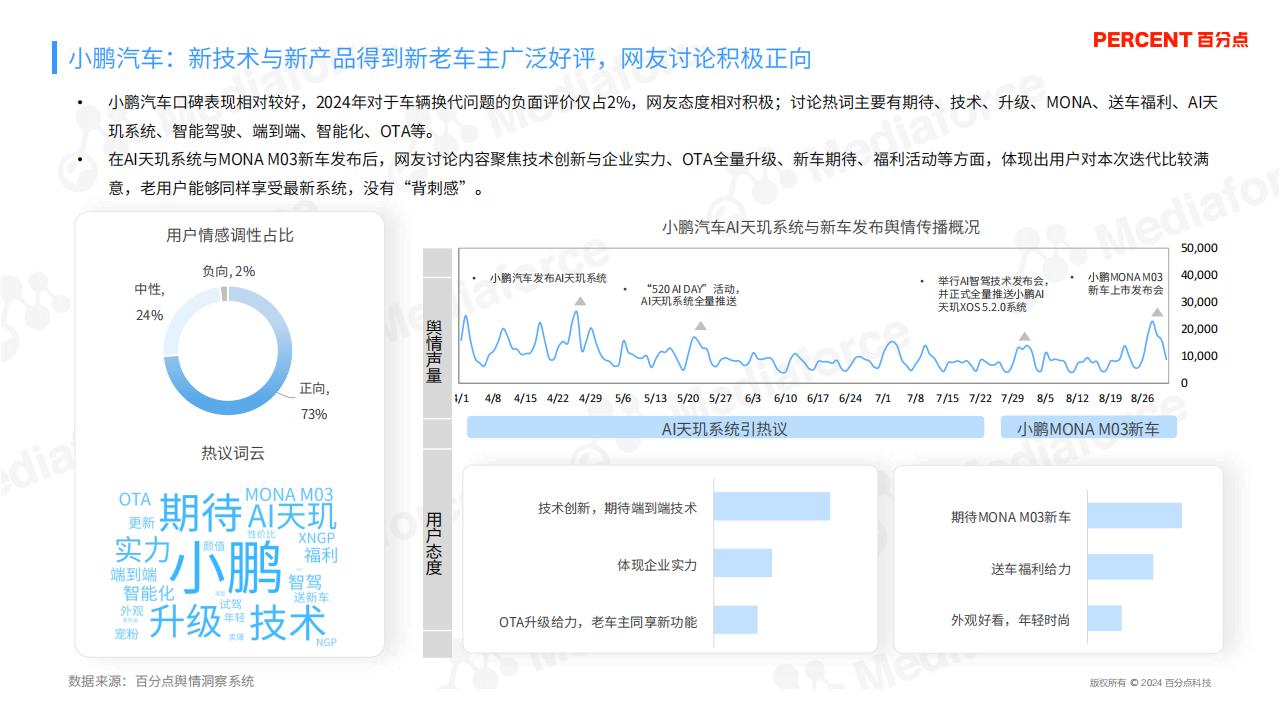Image resolution: width=1280 pixels, height=720 pixels.
Task: Click the word 期待 in word cloud
Action: coord(200,512)
